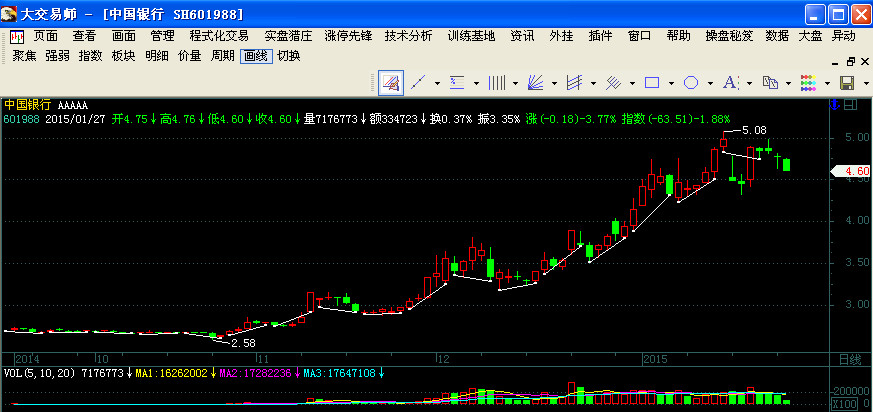Select the text annotation A tool
Image resolution: width=873 pixels, height=412 pixels.
click(730, 82)
